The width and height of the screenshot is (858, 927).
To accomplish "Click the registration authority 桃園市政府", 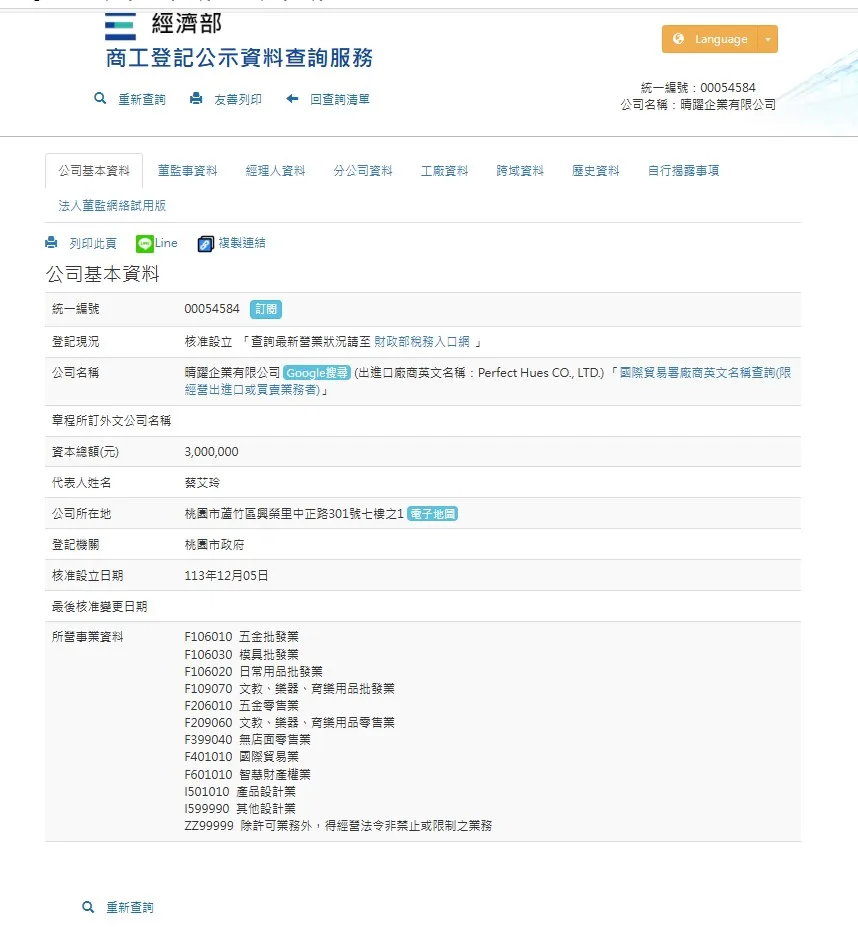I will point(214,545).
